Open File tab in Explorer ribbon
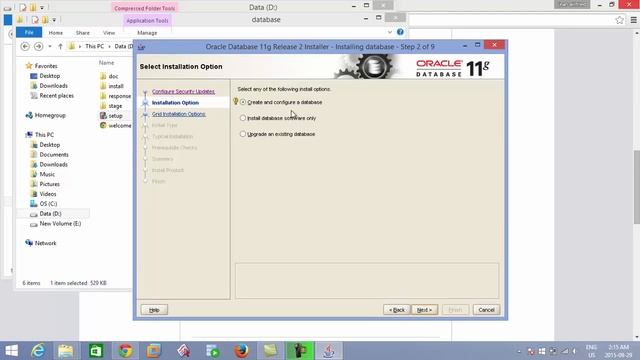Viewport: 640px width, 360px height. (29, 32)
